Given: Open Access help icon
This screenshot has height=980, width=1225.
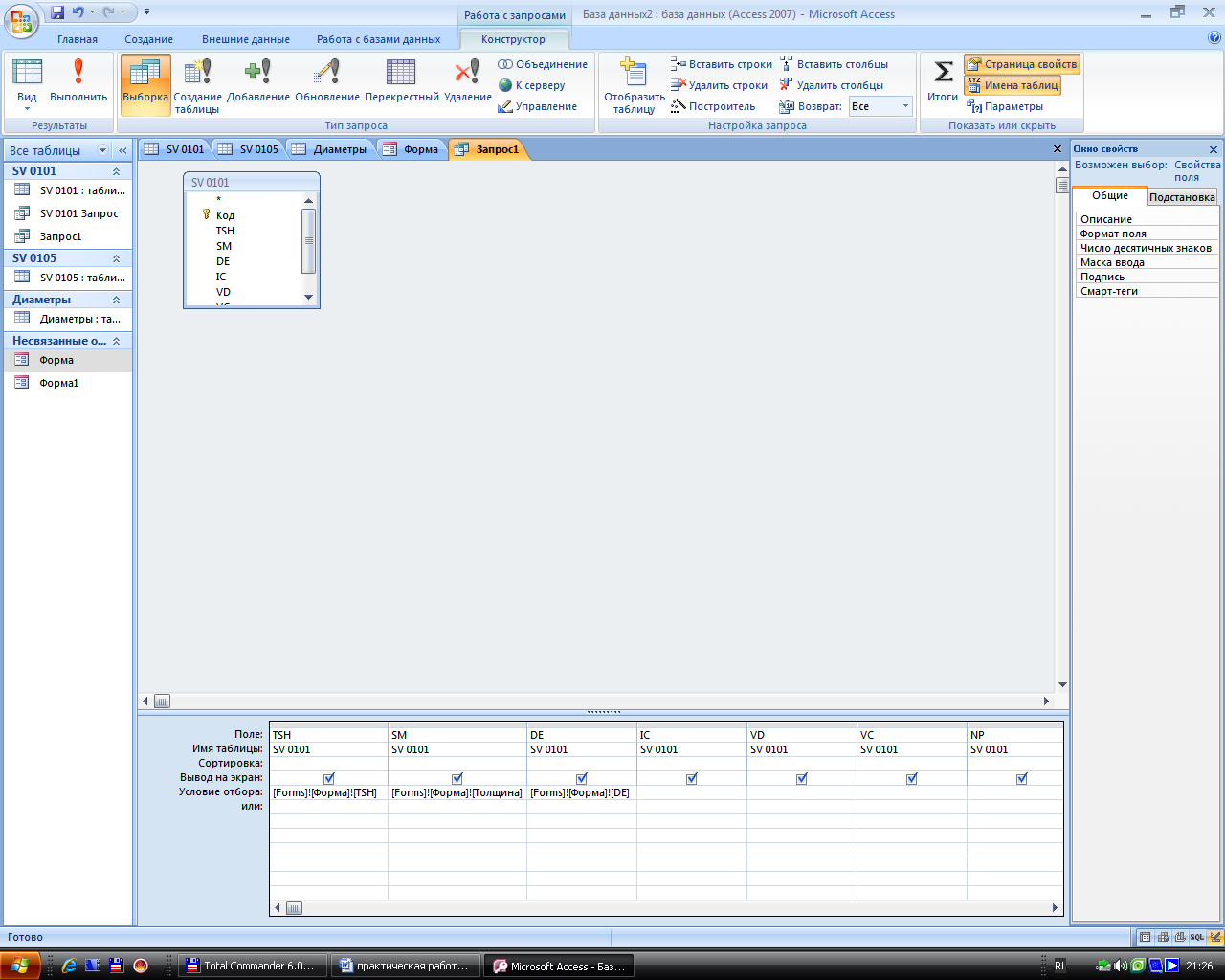Looking at the screenshot, I should (1214, 39).
